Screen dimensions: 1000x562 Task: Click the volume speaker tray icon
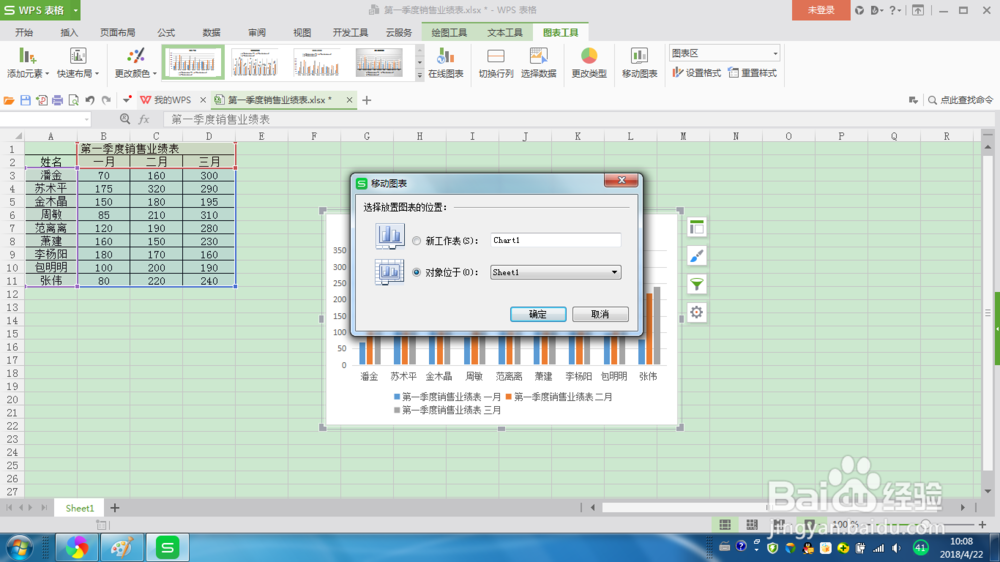[x=897, y=548]
